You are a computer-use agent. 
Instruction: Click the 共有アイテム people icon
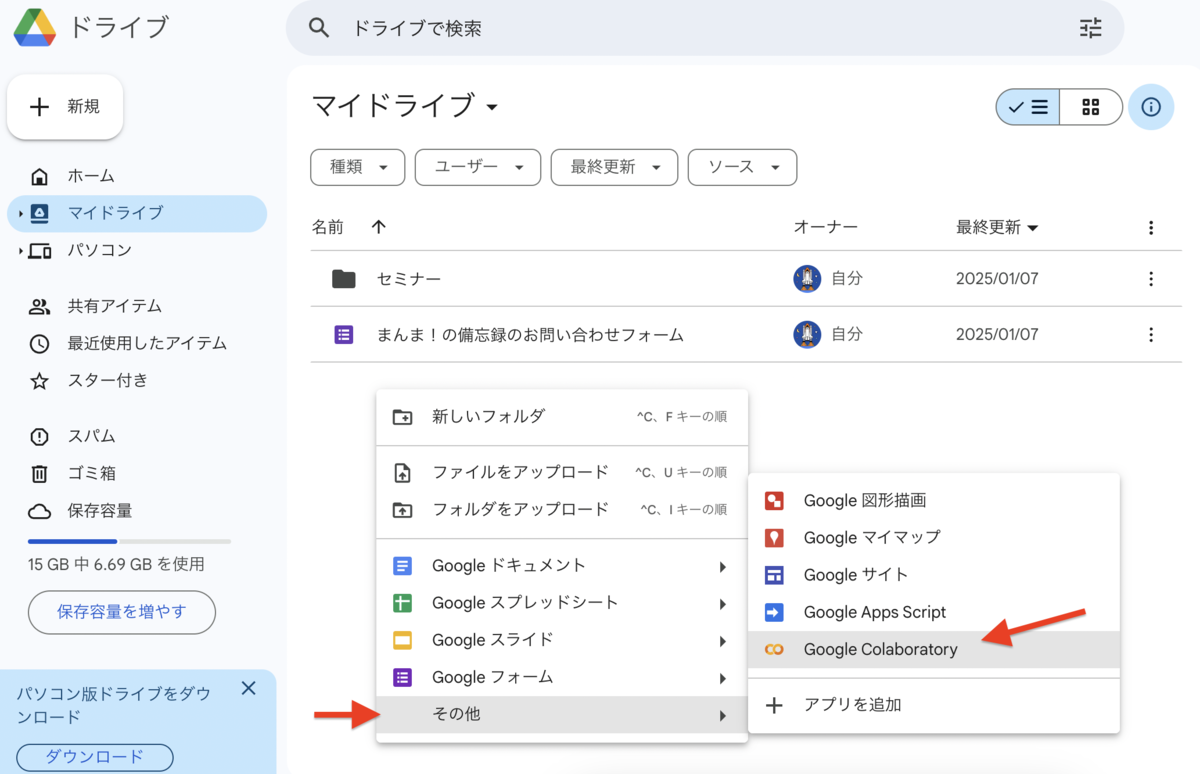click(39, 307)
